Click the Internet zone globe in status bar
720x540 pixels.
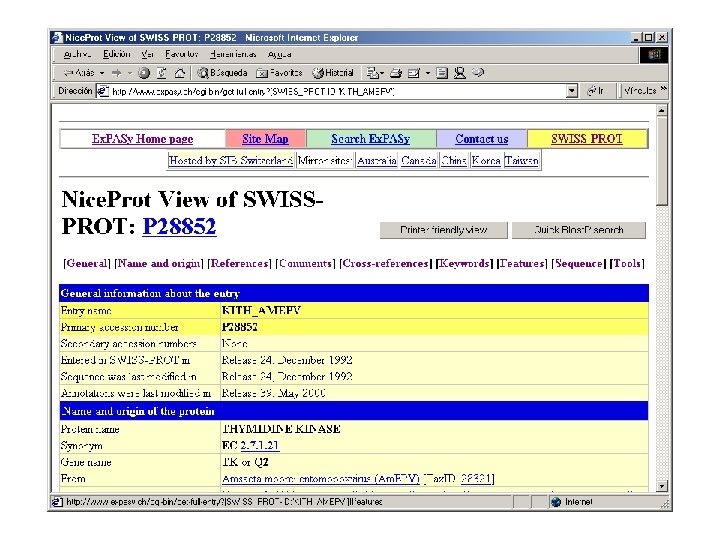(556, 502)
